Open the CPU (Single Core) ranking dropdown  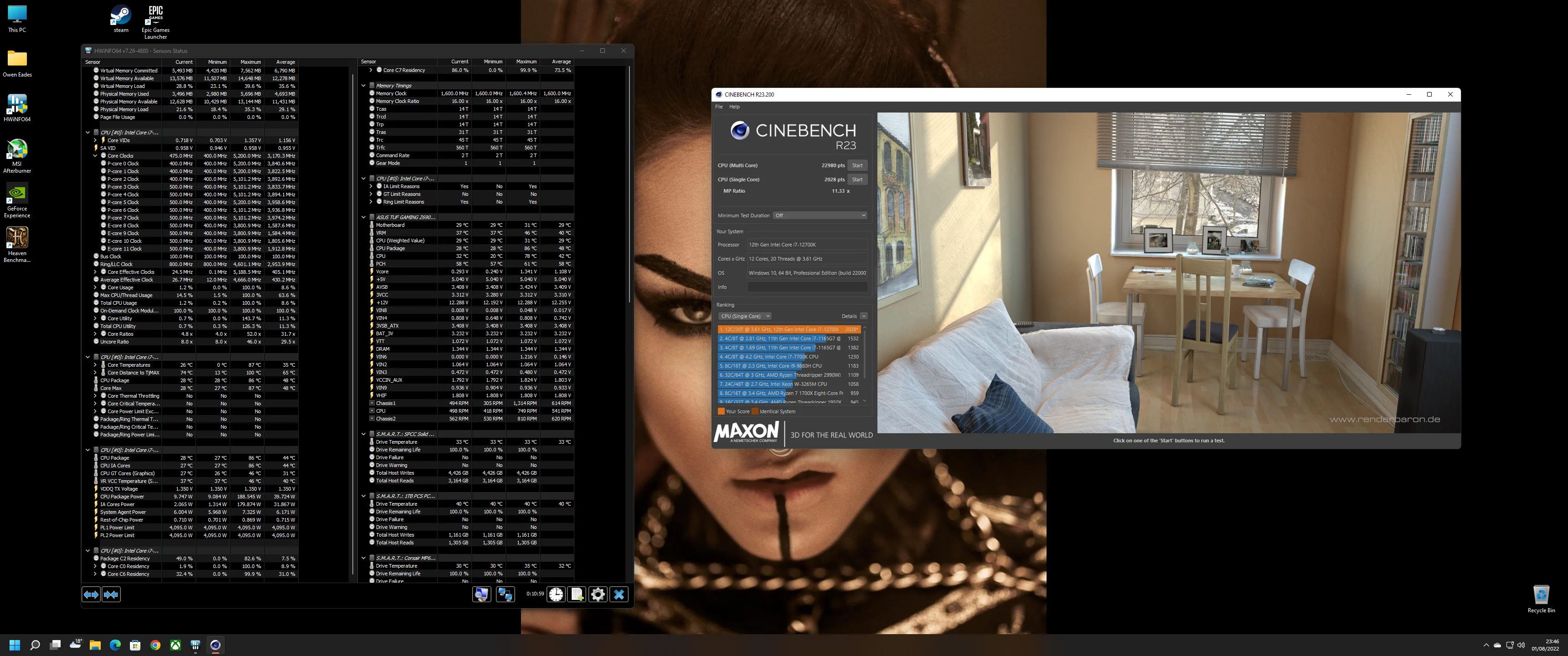point(745,317)
